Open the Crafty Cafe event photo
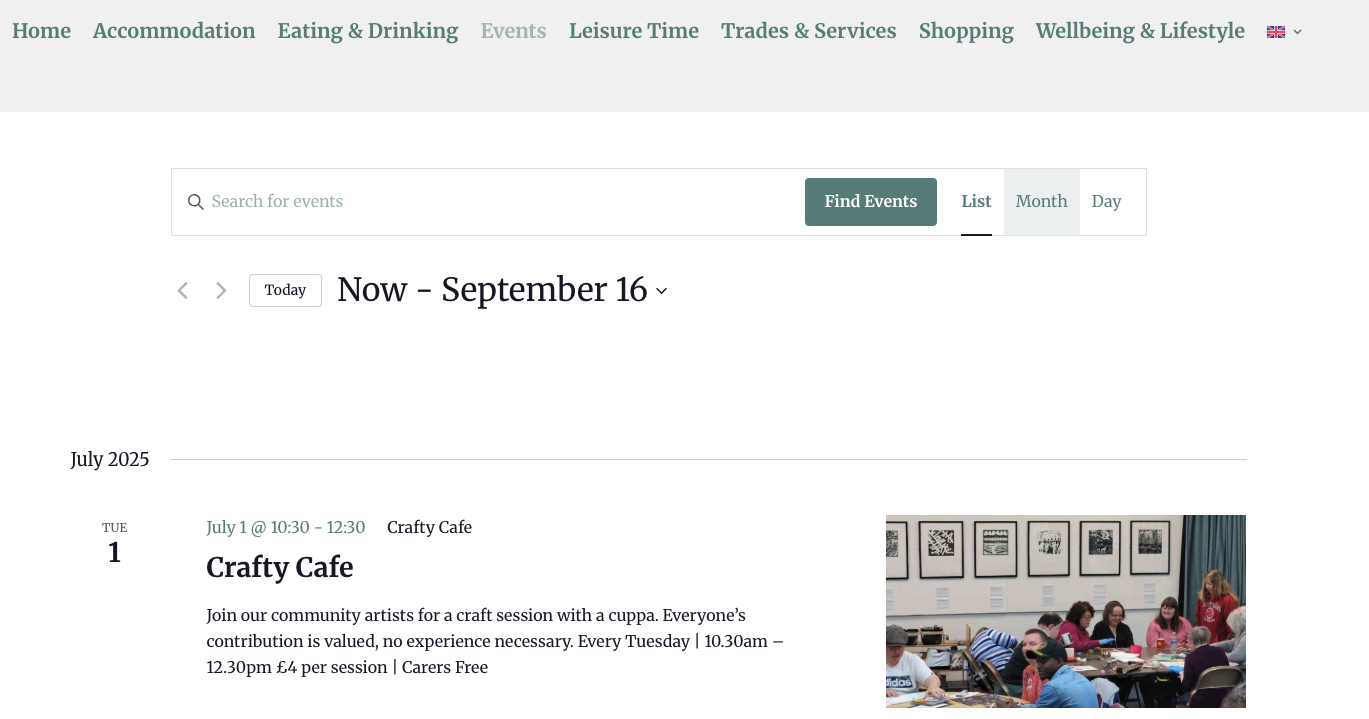The image size is (1369, 719). [x=1066, y=611]
